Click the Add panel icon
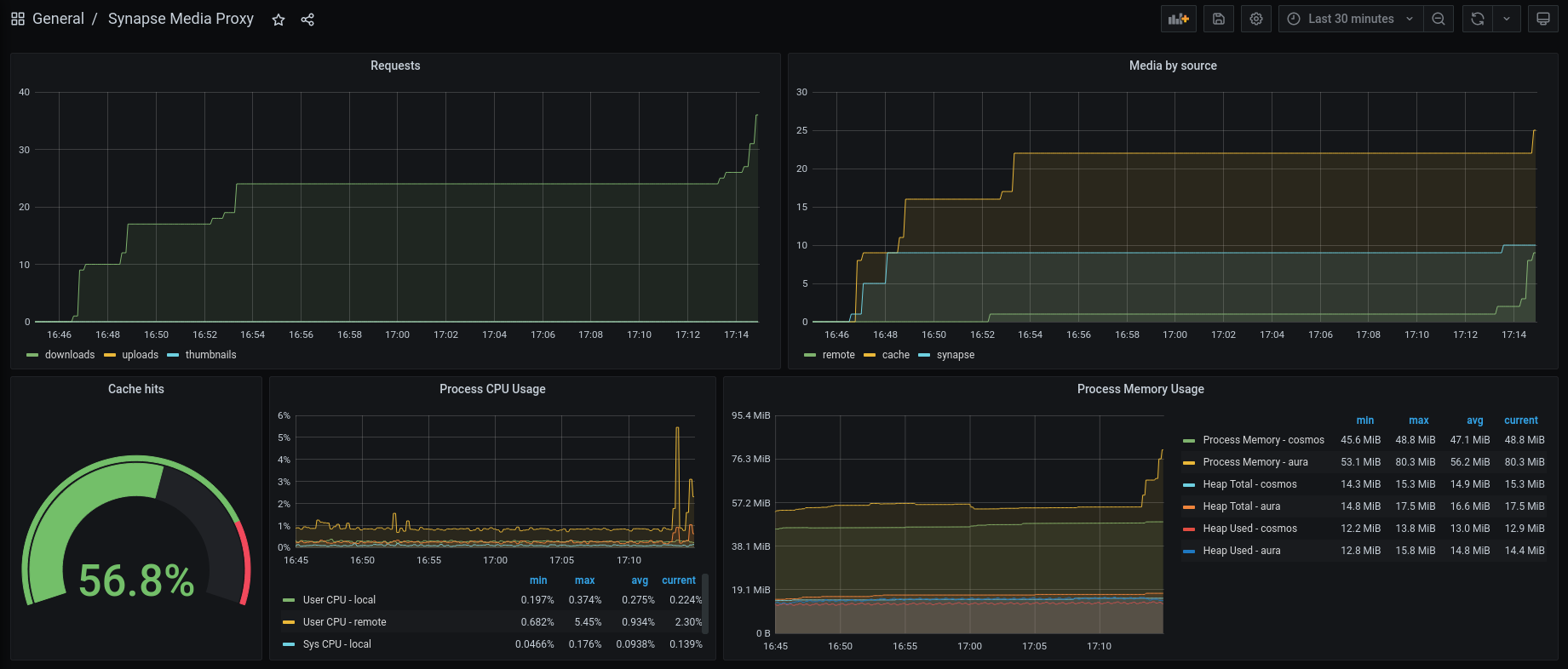This screenshot has width=1568, height=669. 1179,19
